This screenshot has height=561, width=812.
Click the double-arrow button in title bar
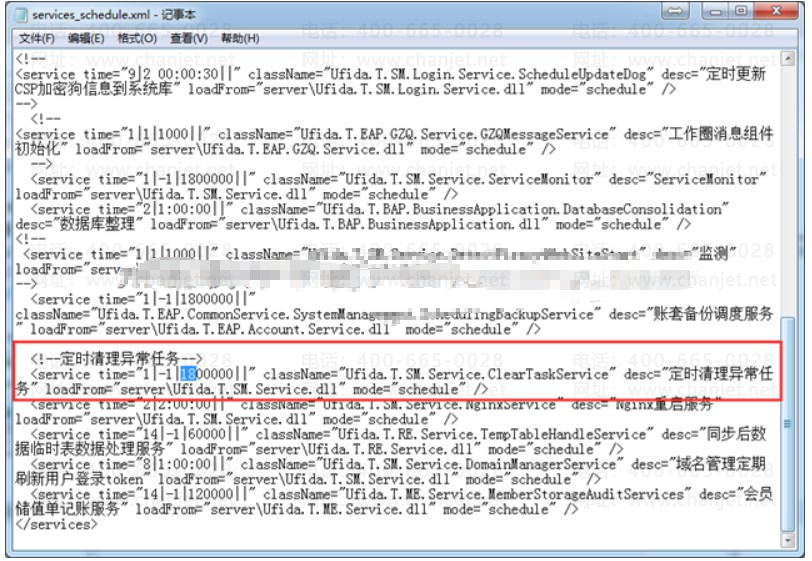(x=675, y=11)
